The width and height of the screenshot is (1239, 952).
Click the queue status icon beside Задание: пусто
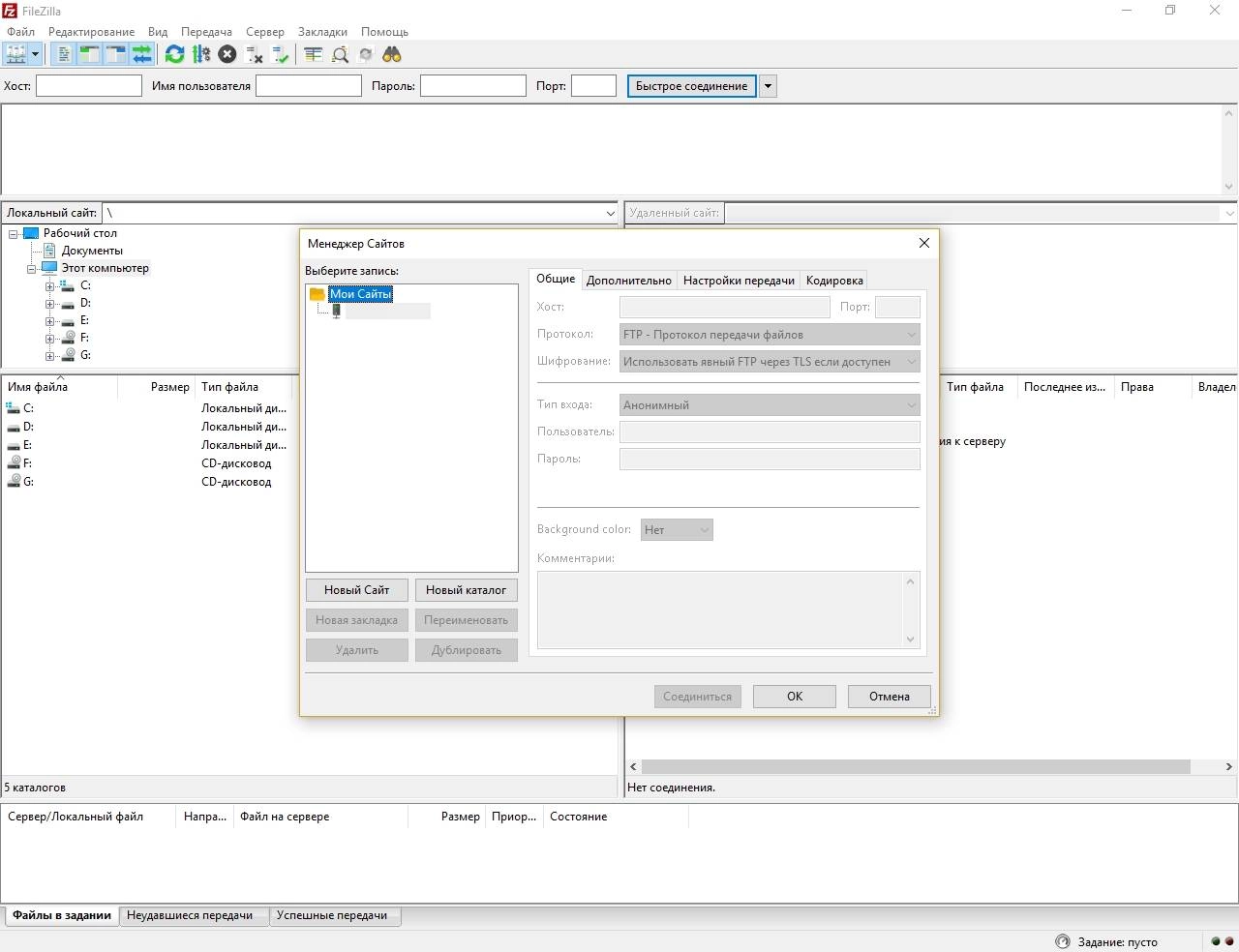1063,941
